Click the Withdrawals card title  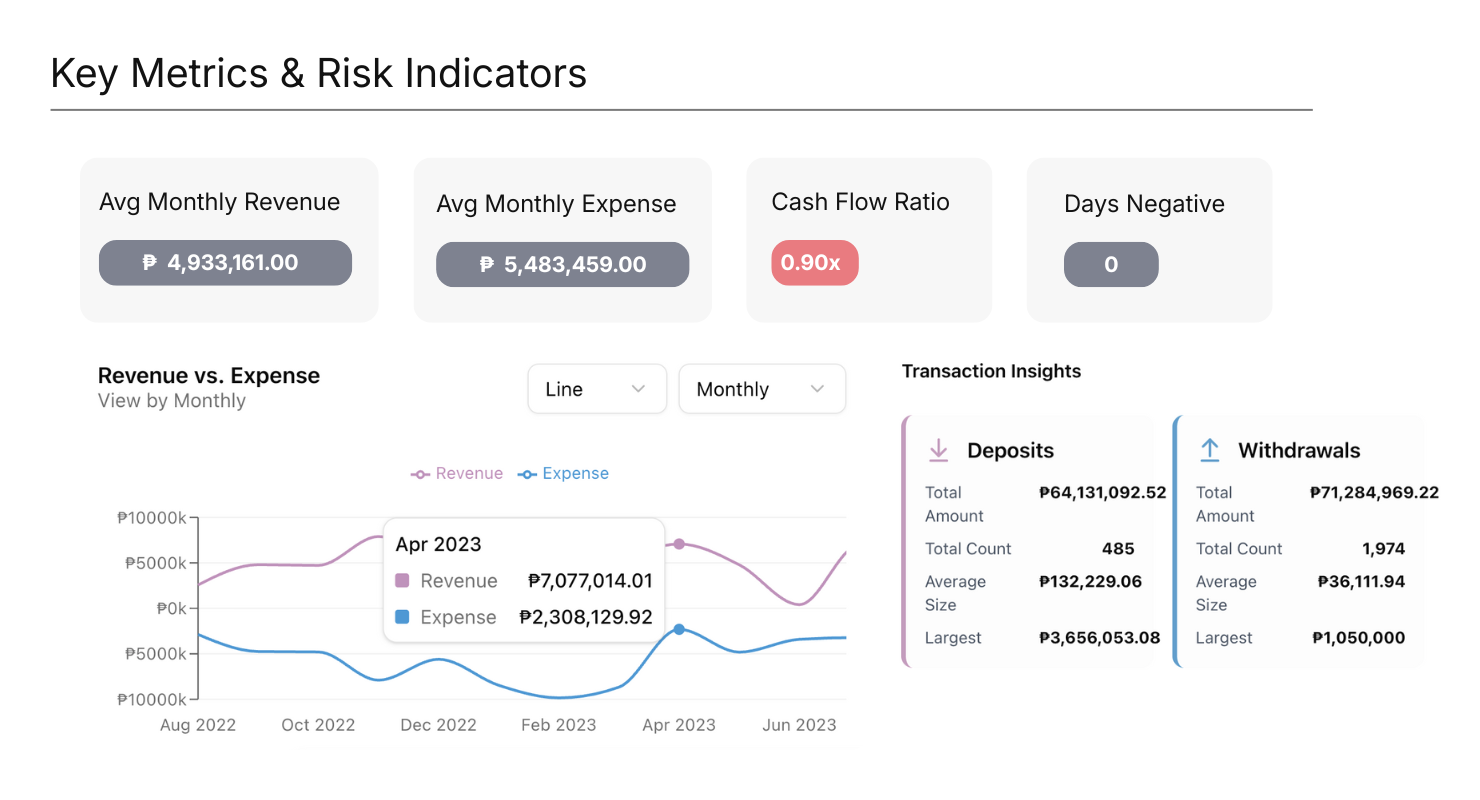[x=1299, y=451]
